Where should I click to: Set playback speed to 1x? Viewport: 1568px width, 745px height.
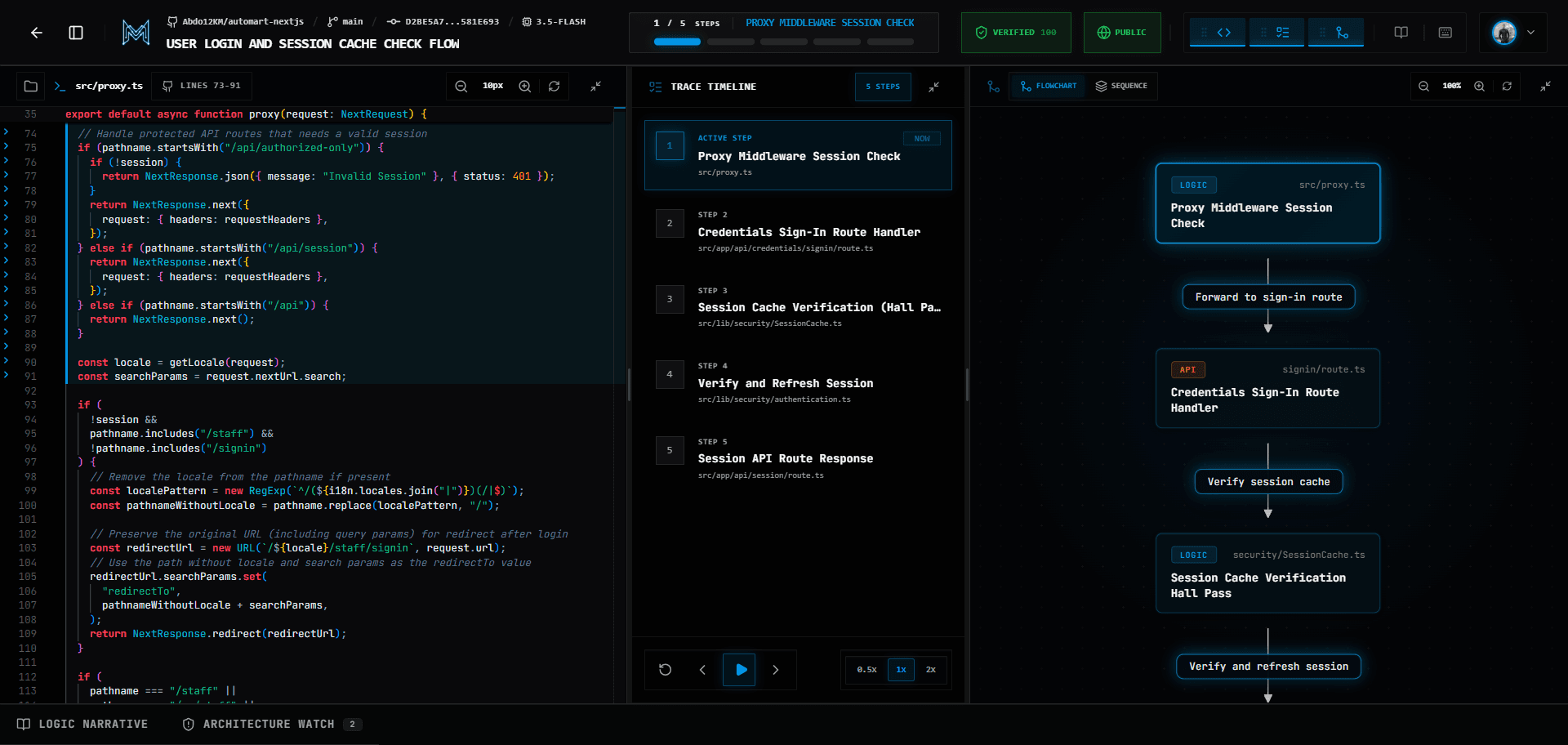point(901,670)
